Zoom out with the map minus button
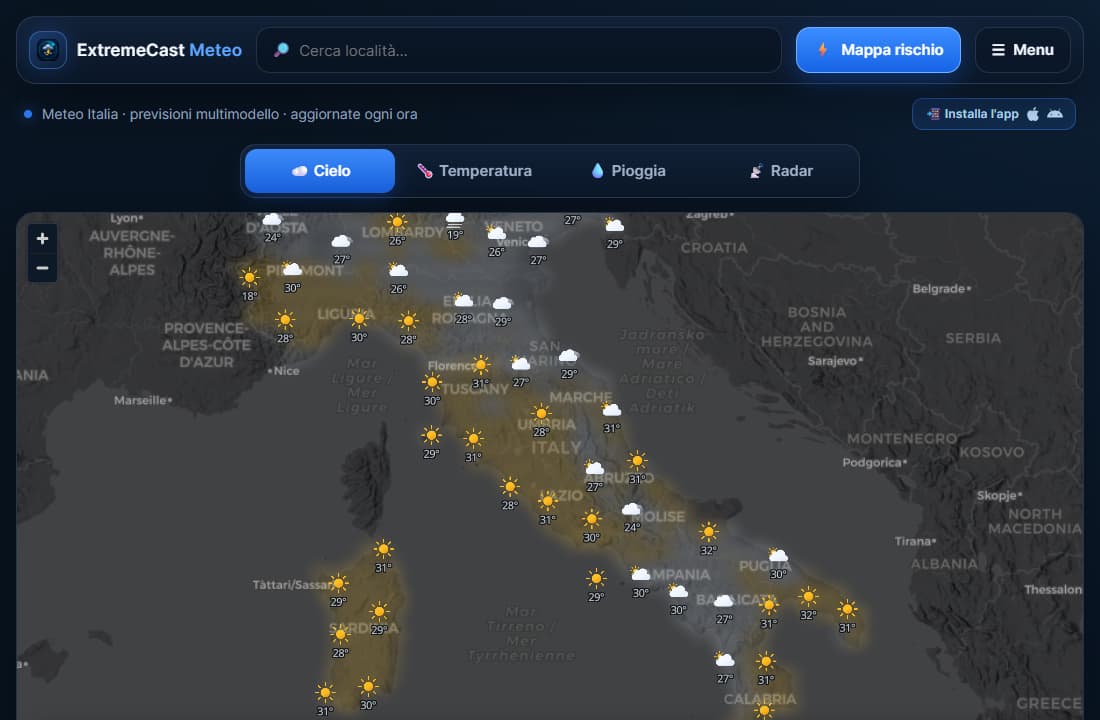The width and height of the screenshot is (1100, 720). tap(42, 268)
